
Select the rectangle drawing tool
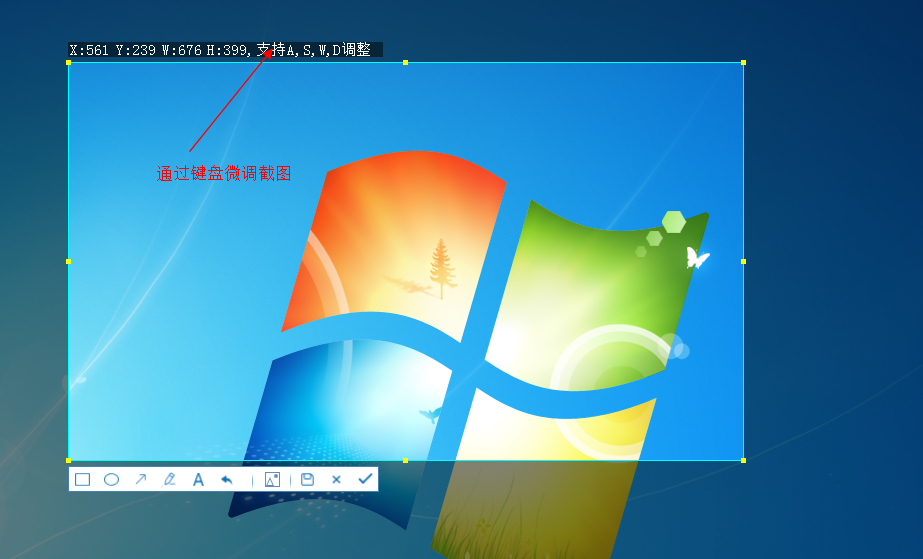coord(82,480)
